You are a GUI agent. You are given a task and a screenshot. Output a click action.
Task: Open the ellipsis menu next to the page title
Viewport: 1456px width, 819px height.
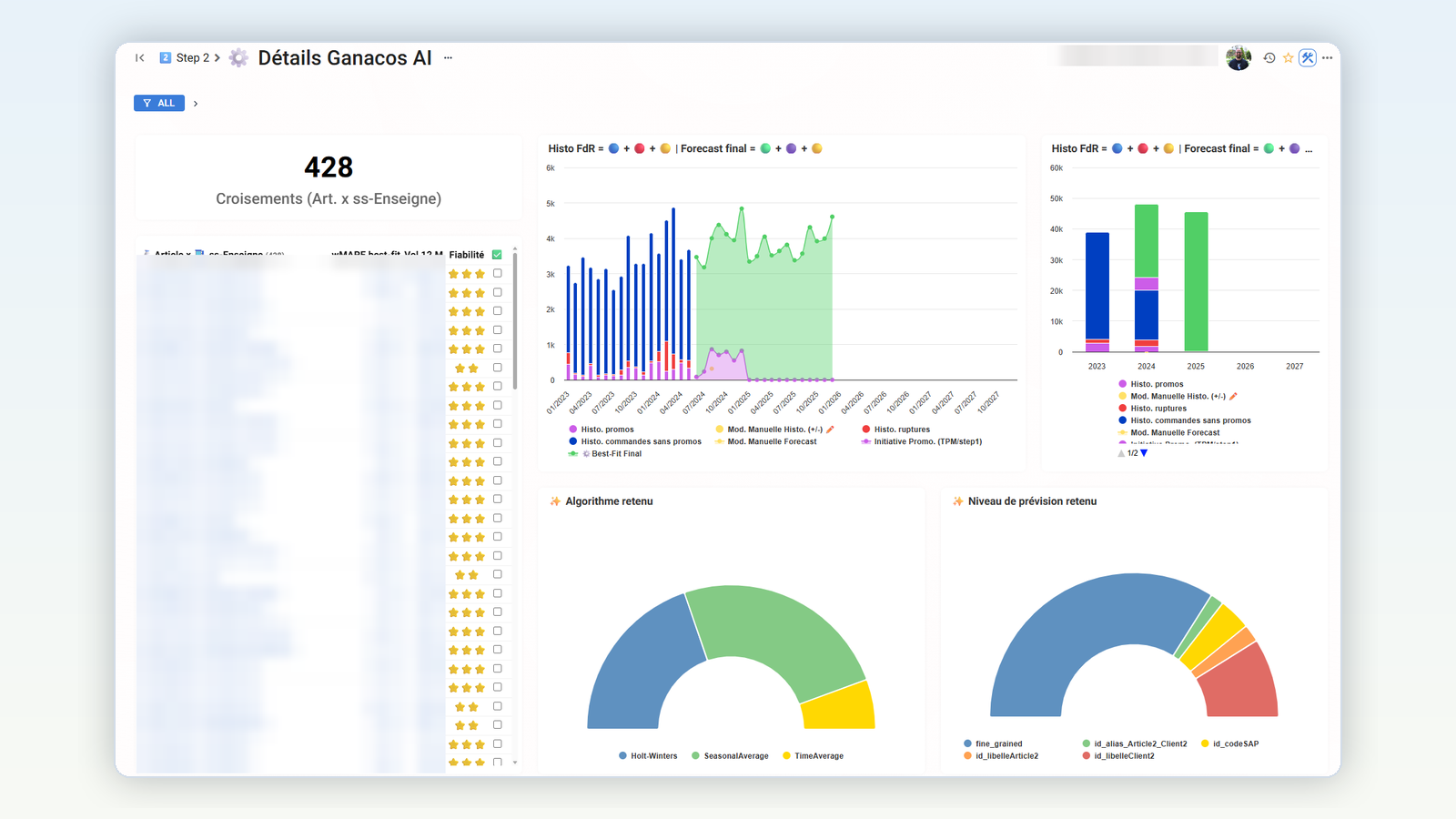pyautogui.click(x=448, y=57)
